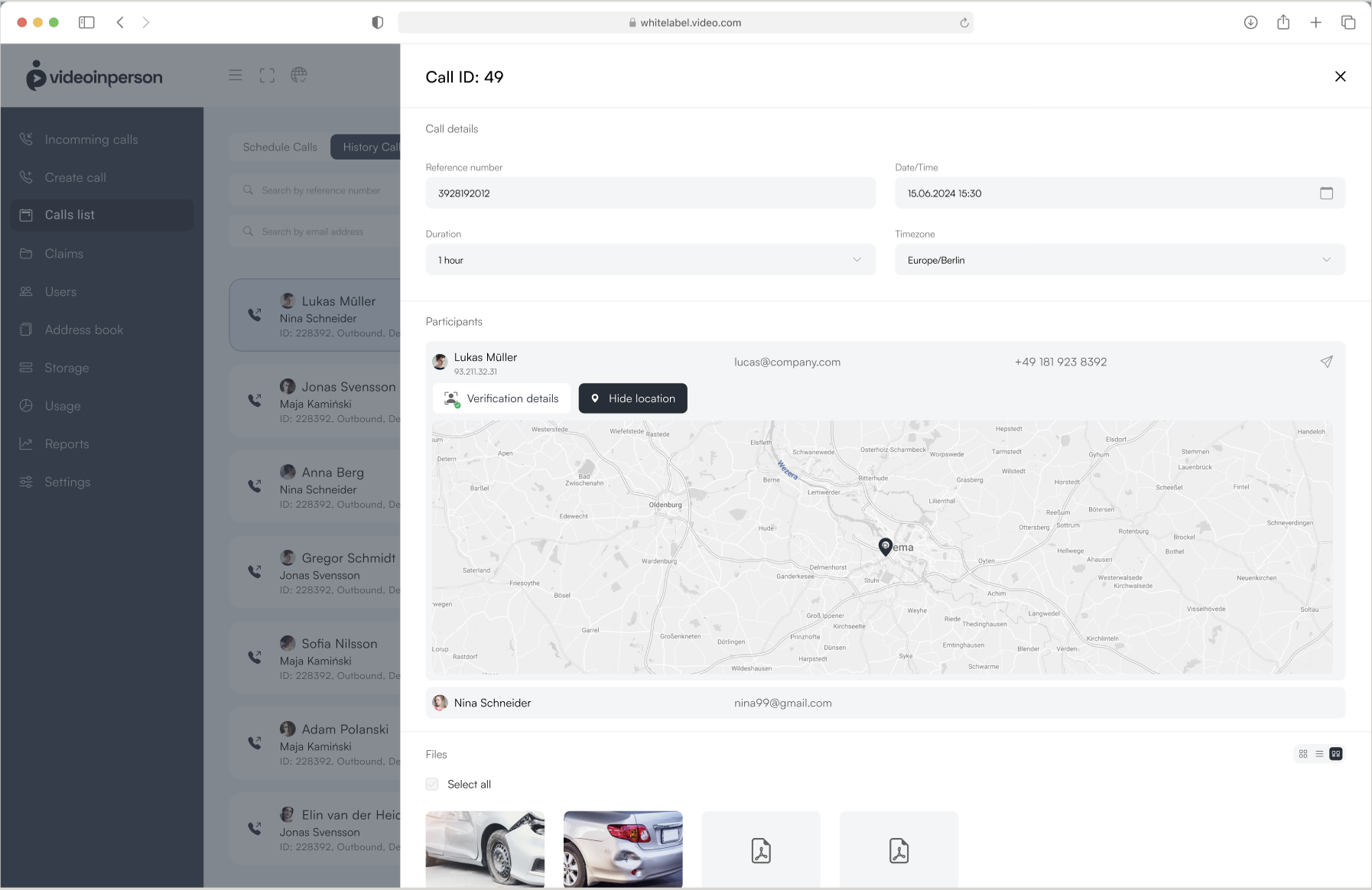Image resolution: width=1372 pixels, height=890 pixels.
Task: Switch files to large tile view
Action: [x=1336, y=754]
